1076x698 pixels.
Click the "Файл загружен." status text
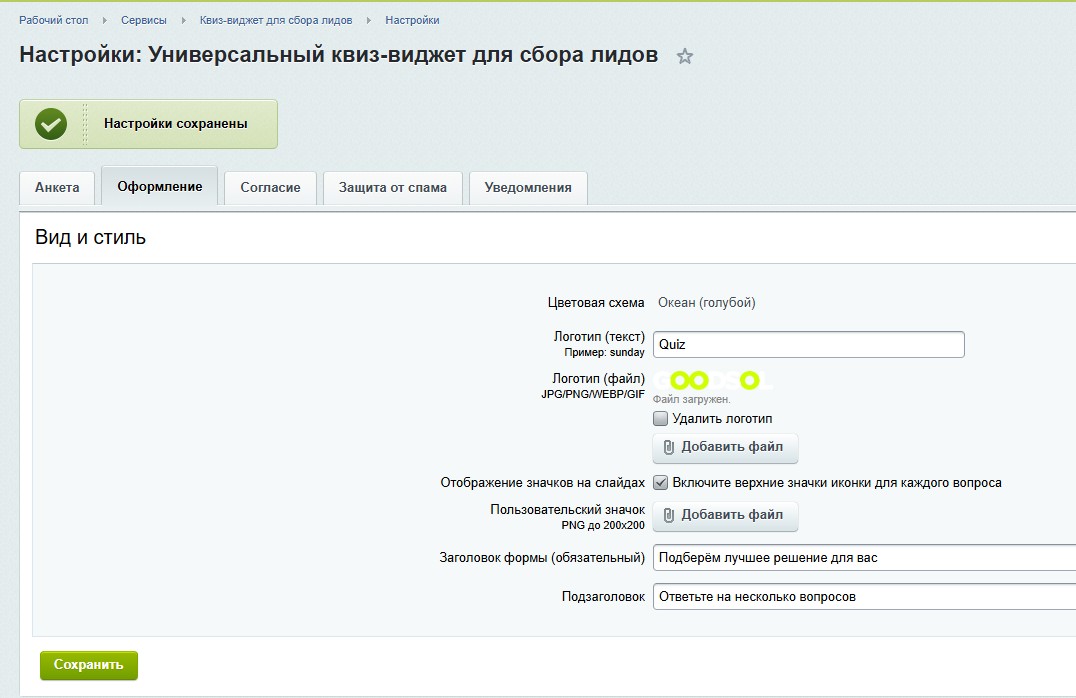pos(692,399)
